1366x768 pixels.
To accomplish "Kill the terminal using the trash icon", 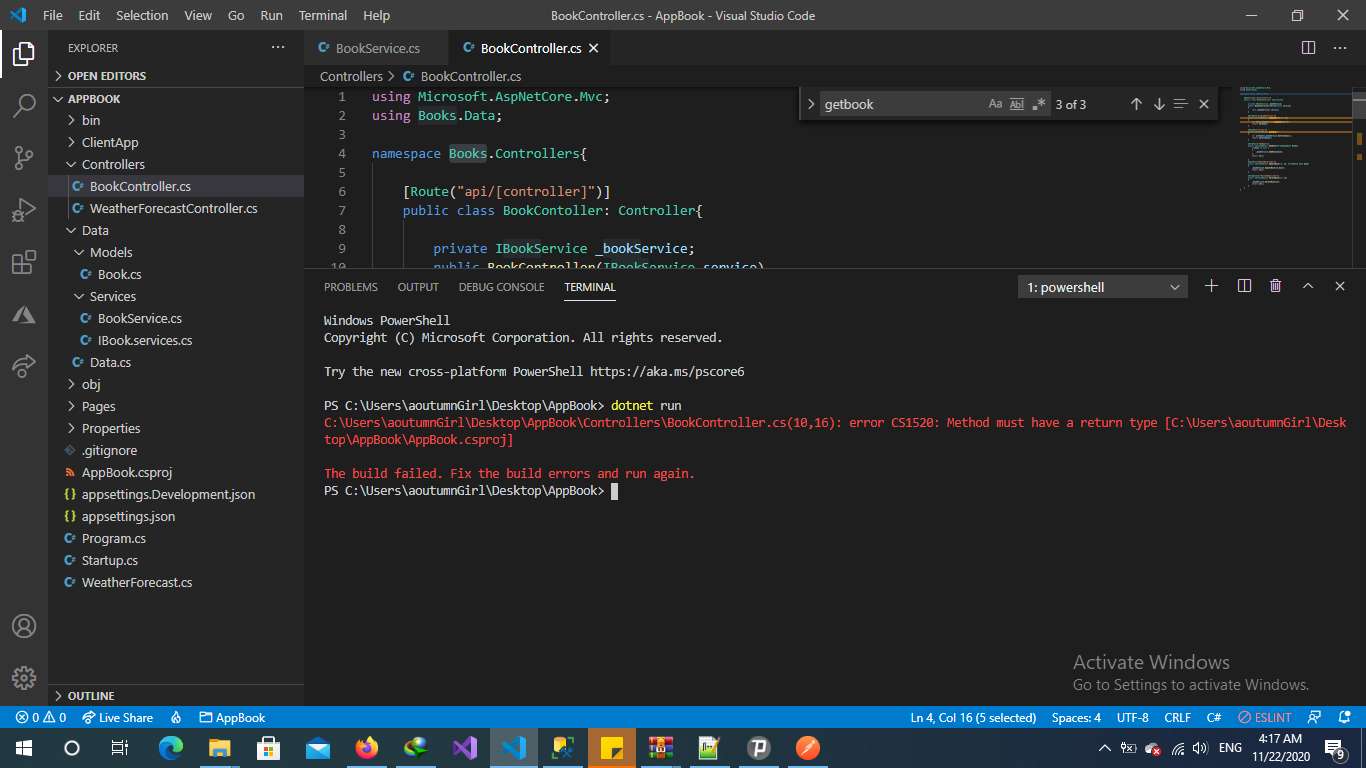I will (1275, 286).
